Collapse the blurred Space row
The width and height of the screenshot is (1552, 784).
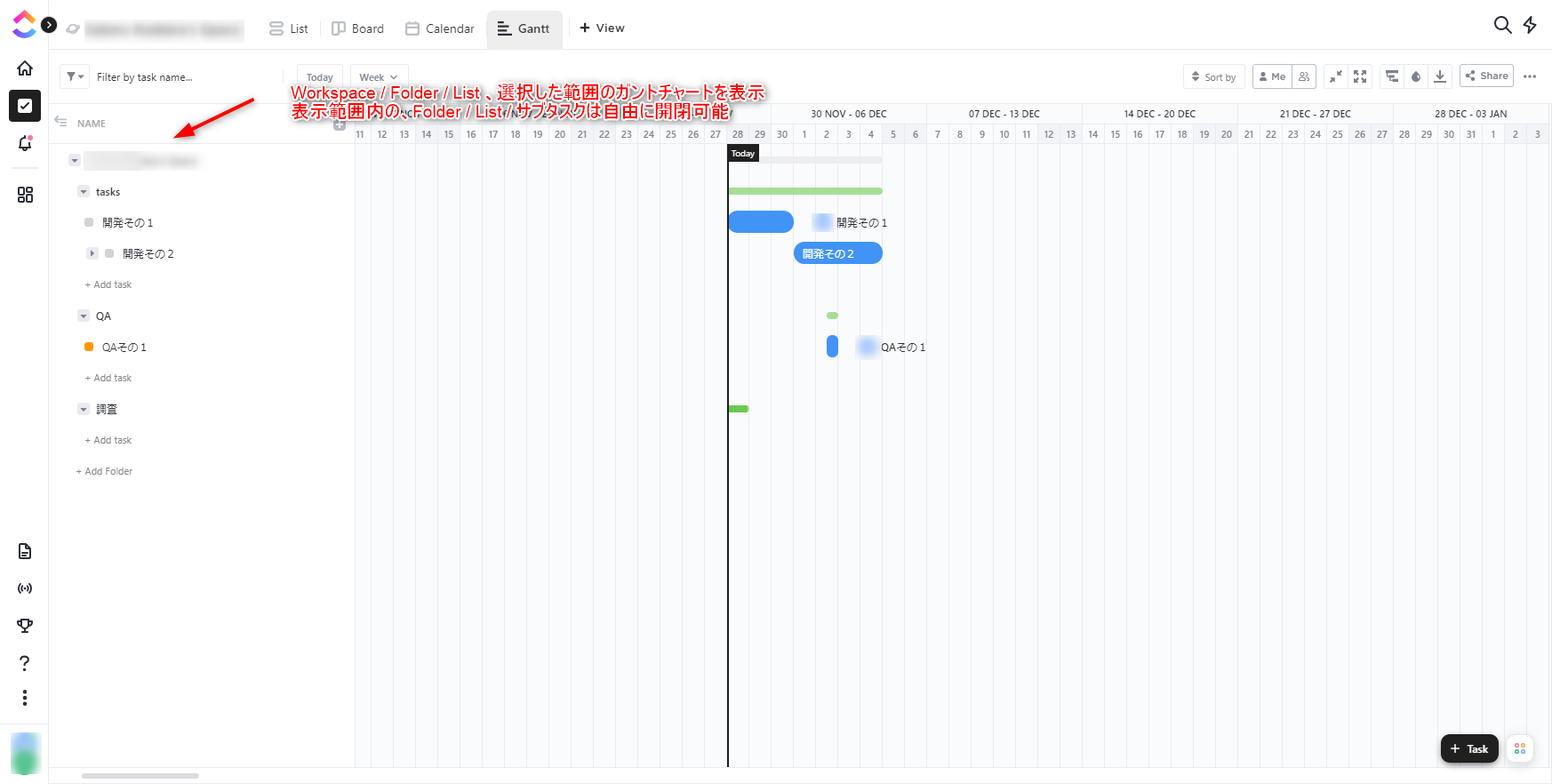pos(75,161)
